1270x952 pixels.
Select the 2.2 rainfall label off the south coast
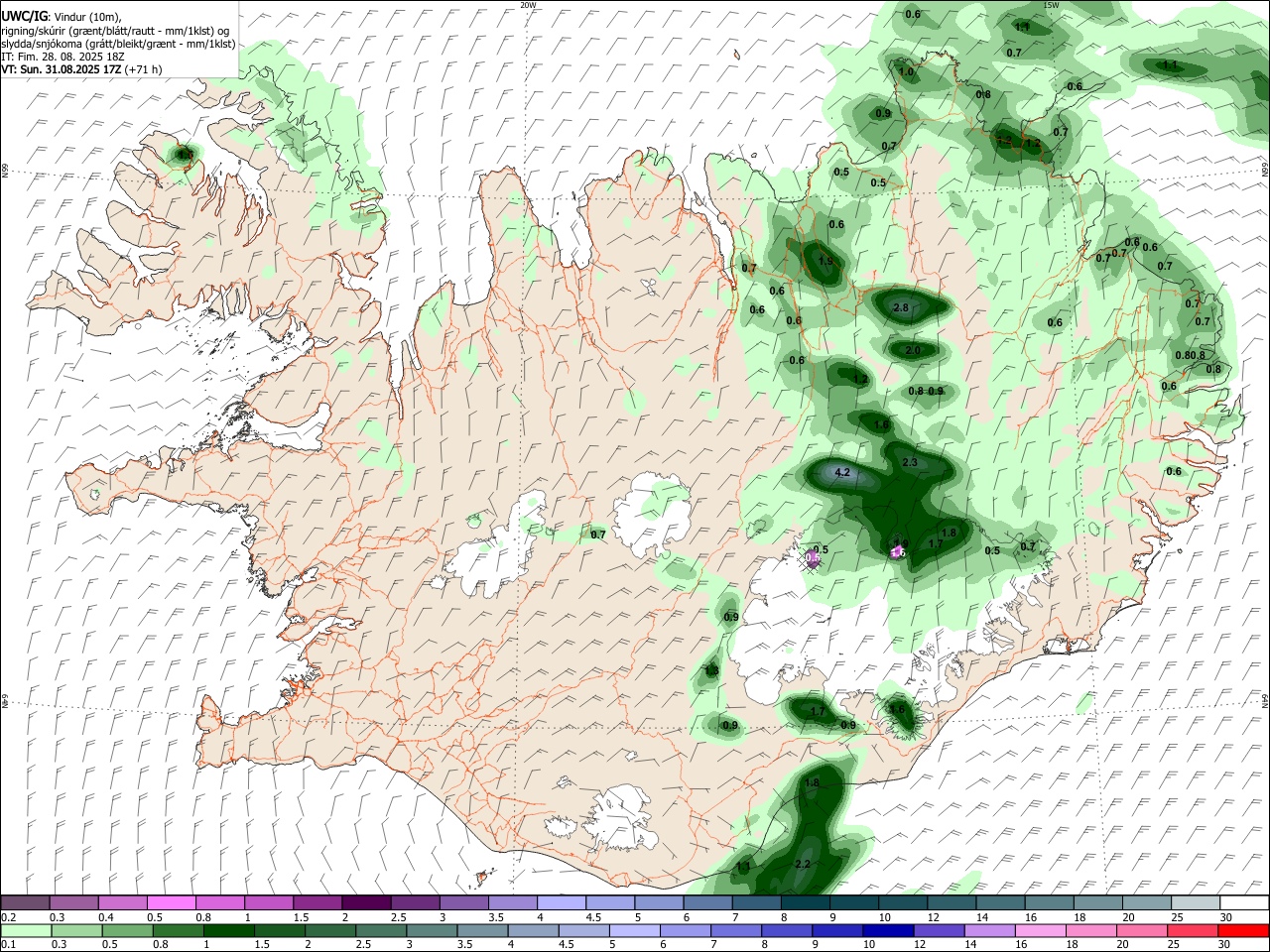[804, 865]
